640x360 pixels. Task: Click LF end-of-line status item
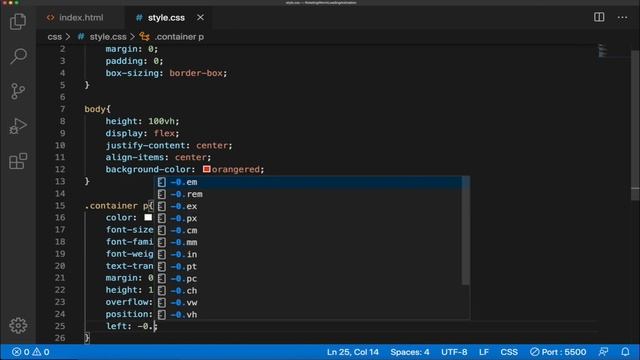point(484,352)
